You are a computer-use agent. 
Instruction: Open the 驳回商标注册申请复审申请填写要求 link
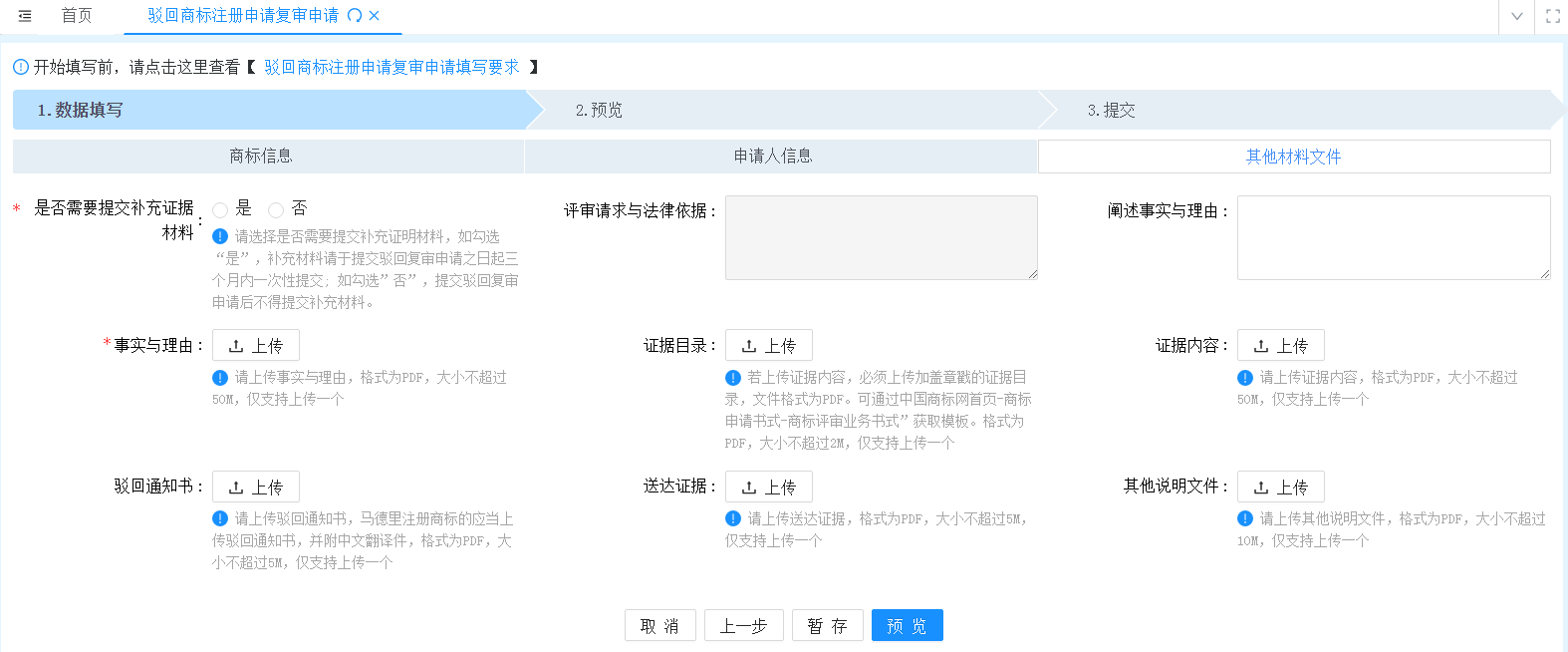pos(392,67)
